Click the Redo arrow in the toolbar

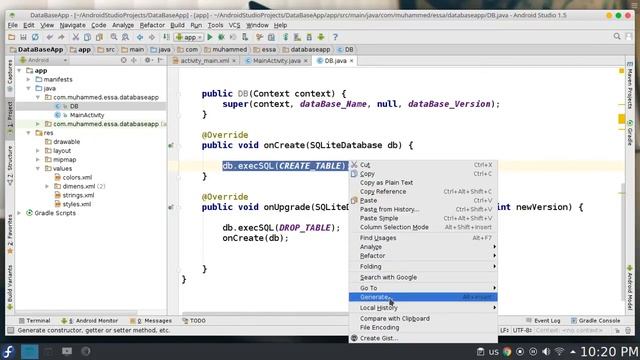tap(61, 37)
